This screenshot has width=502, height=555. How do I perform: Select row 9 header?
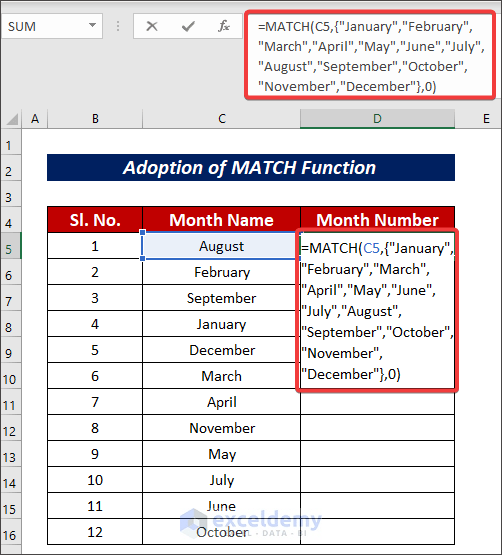click(11, 350)
